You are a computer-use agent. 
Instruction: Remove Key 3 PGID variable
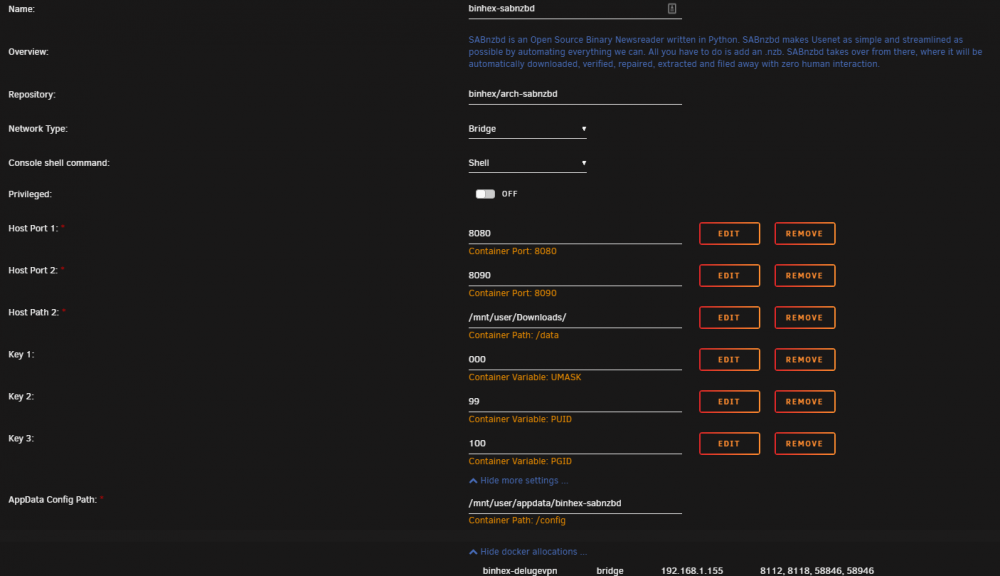pos(804,444)
